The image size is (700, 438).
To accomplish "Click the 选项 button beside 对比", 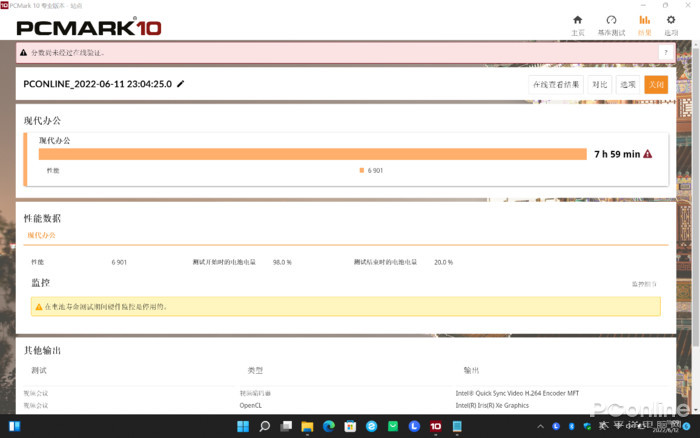I will click(628, 84).
